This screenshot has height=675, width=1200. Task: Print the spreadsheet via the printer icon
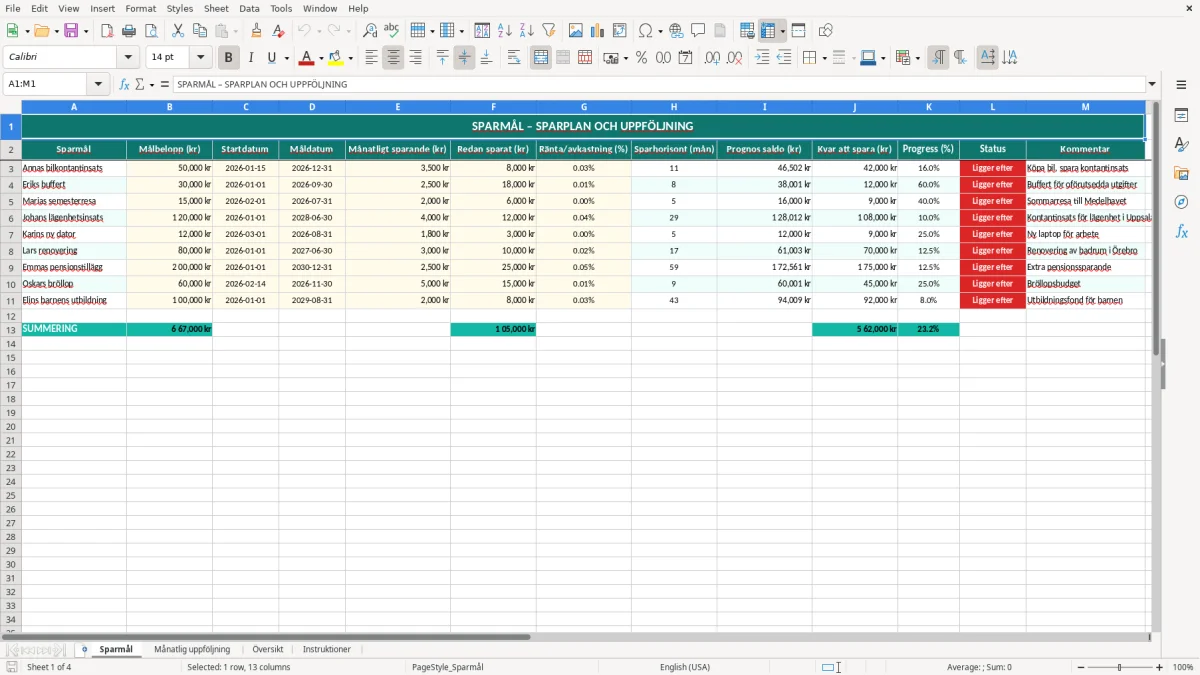click(x=129, y=31)
